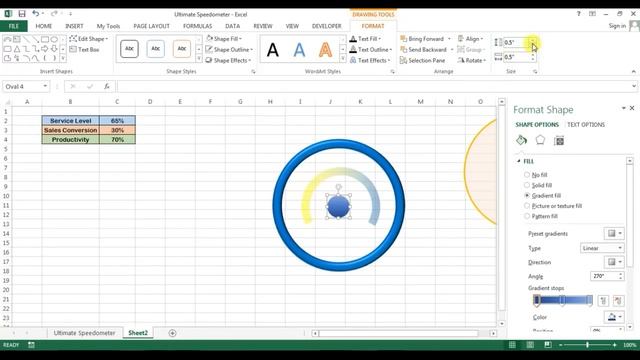Switch to Ultimate Speedometer sheet tab

click(x=84, y=333)
